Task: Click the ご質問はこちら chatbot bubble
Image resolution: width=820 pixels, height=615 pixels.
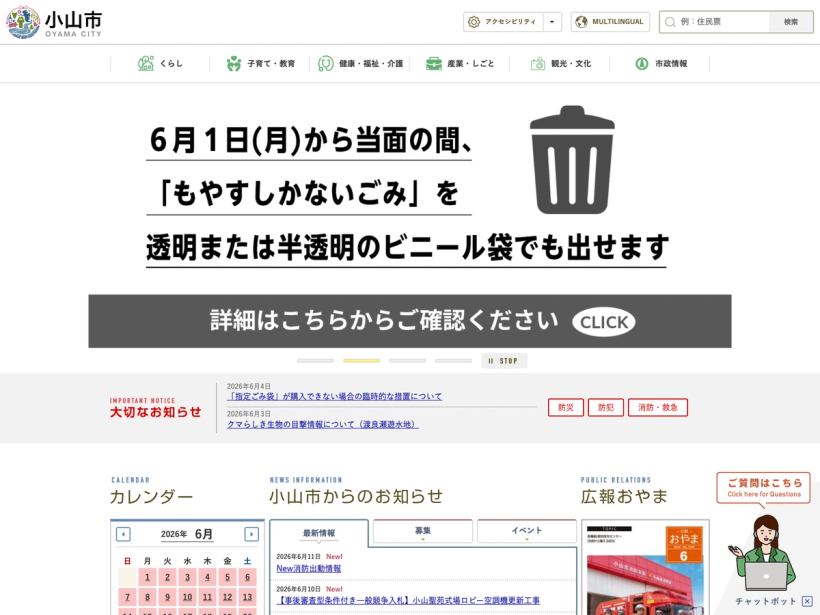Action: [x=764, y=488]
